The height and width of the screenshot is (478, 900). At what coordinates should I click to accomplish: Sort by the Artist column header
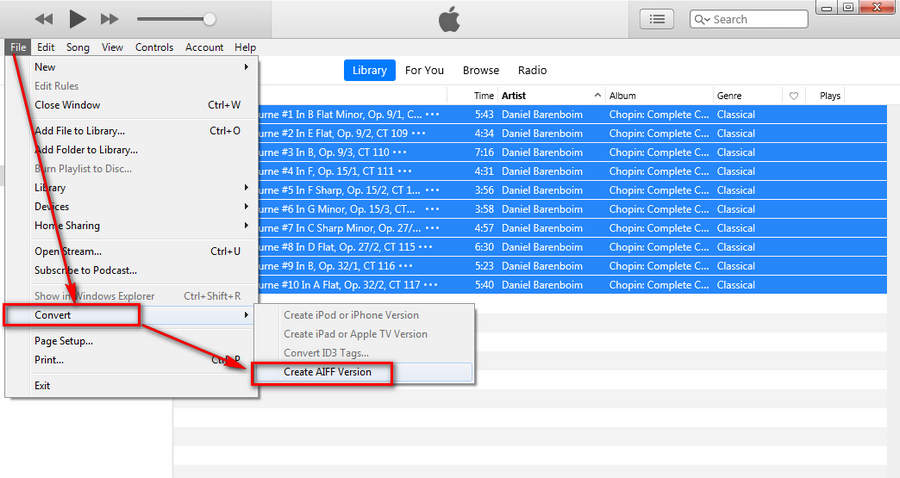click(514, 96)
